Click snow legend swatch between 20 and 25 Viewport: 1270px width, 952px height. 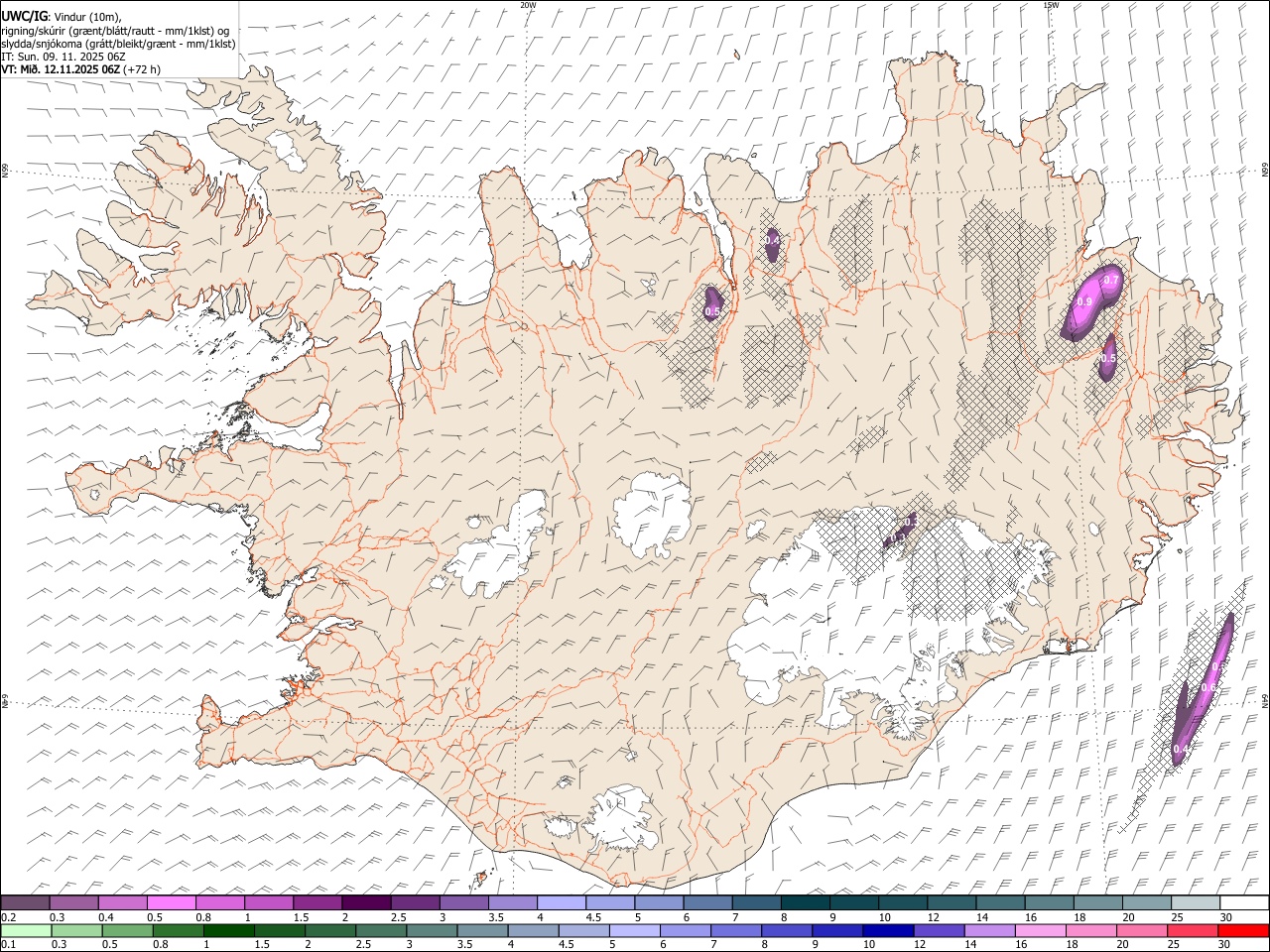click(1147, 903)
